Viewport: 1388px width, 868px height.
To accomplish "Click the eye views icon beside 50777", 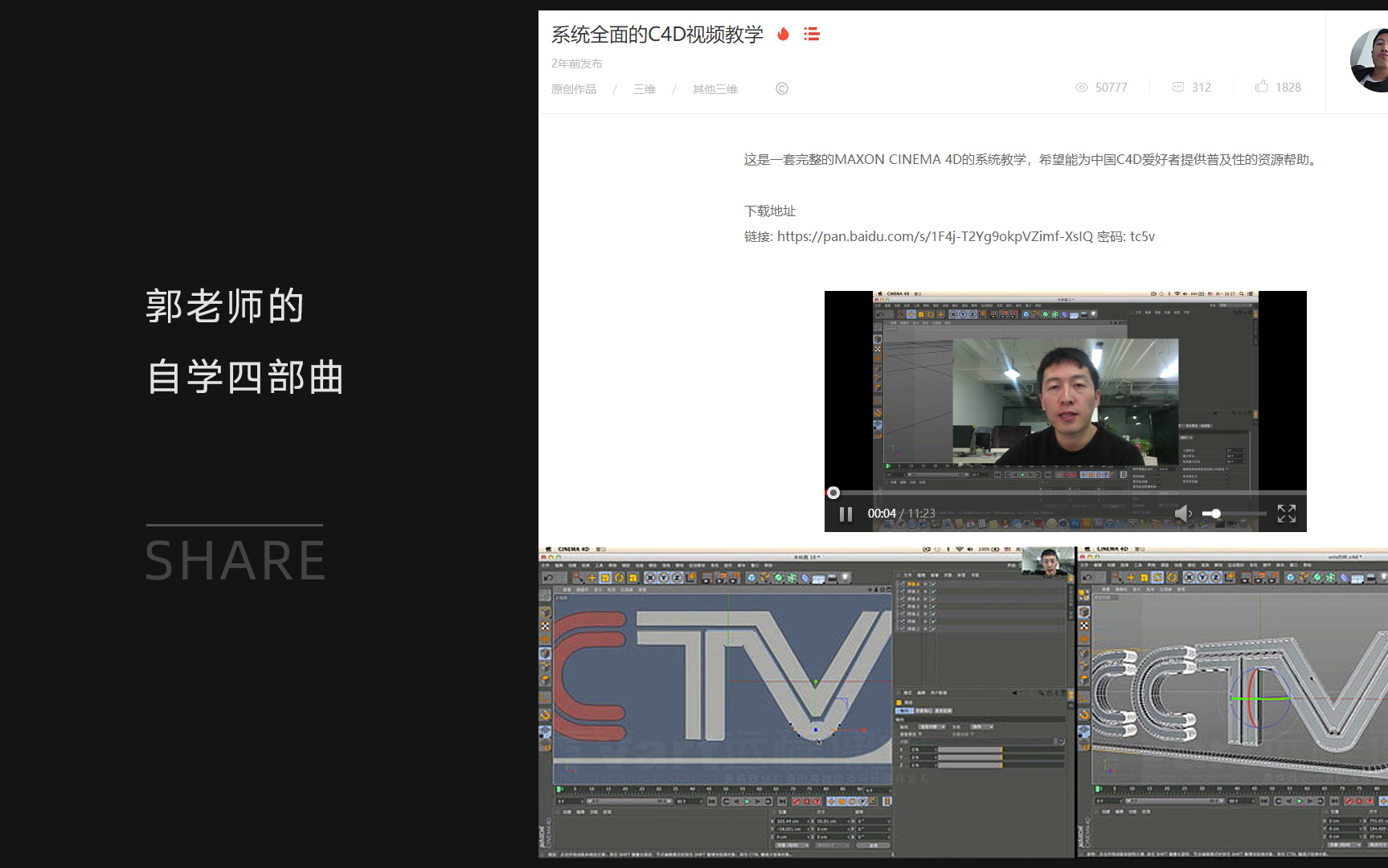I will pyautogui.click(x=1082, y=87).
